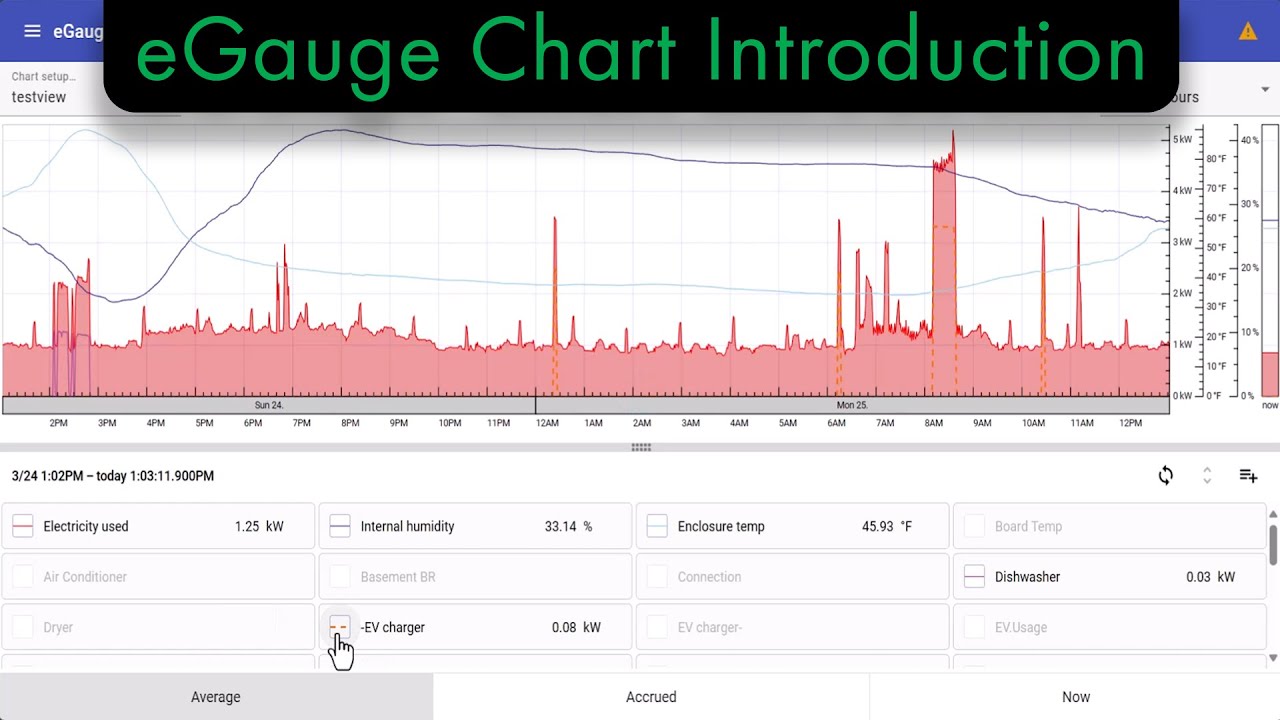Click the Connection label
This screenshot has width=1280, height=720.
pyautogui.click(x=709, y=577)
